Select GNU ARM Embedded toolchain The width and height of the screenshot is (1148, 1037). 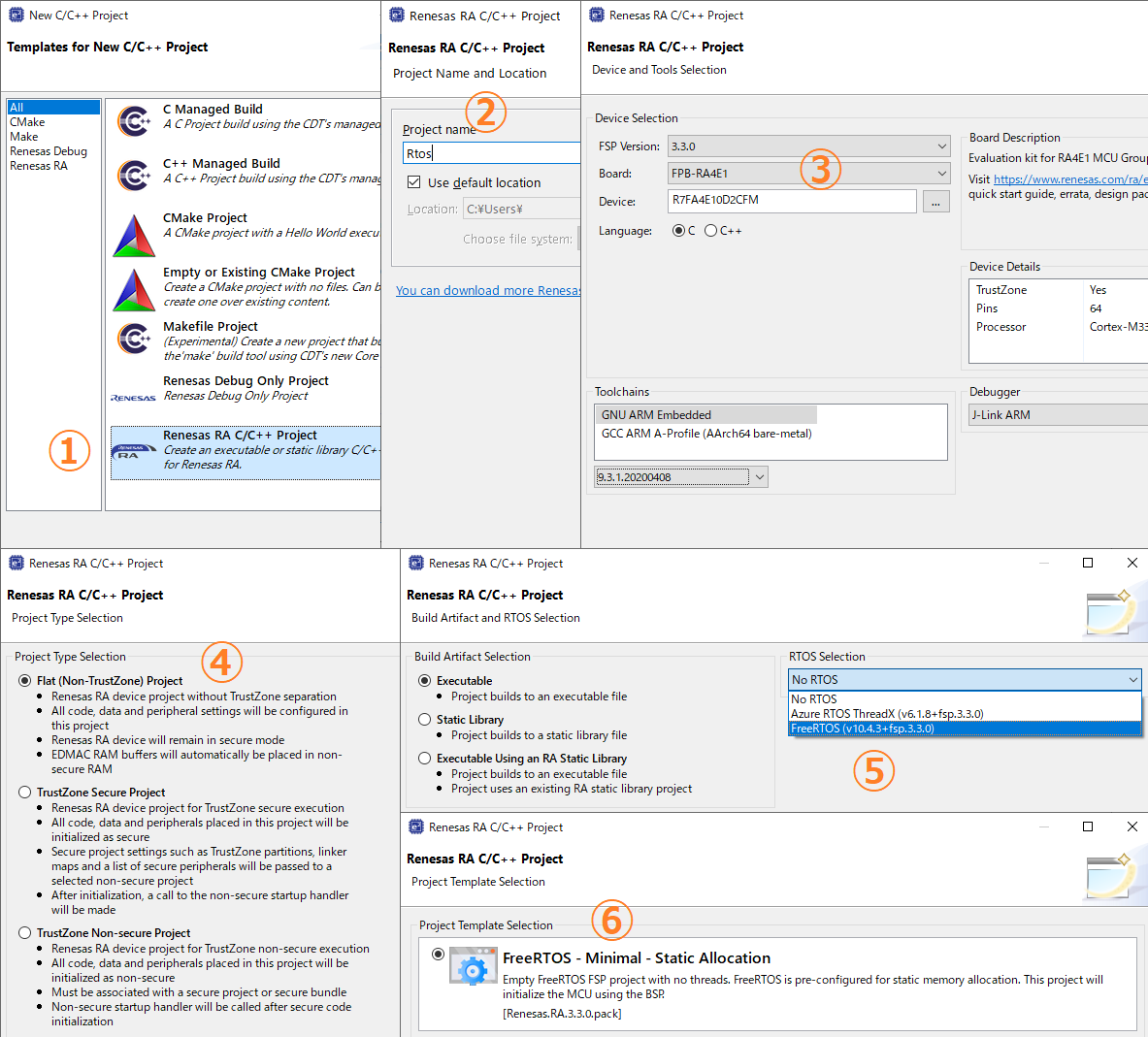(x=705, y=415)
